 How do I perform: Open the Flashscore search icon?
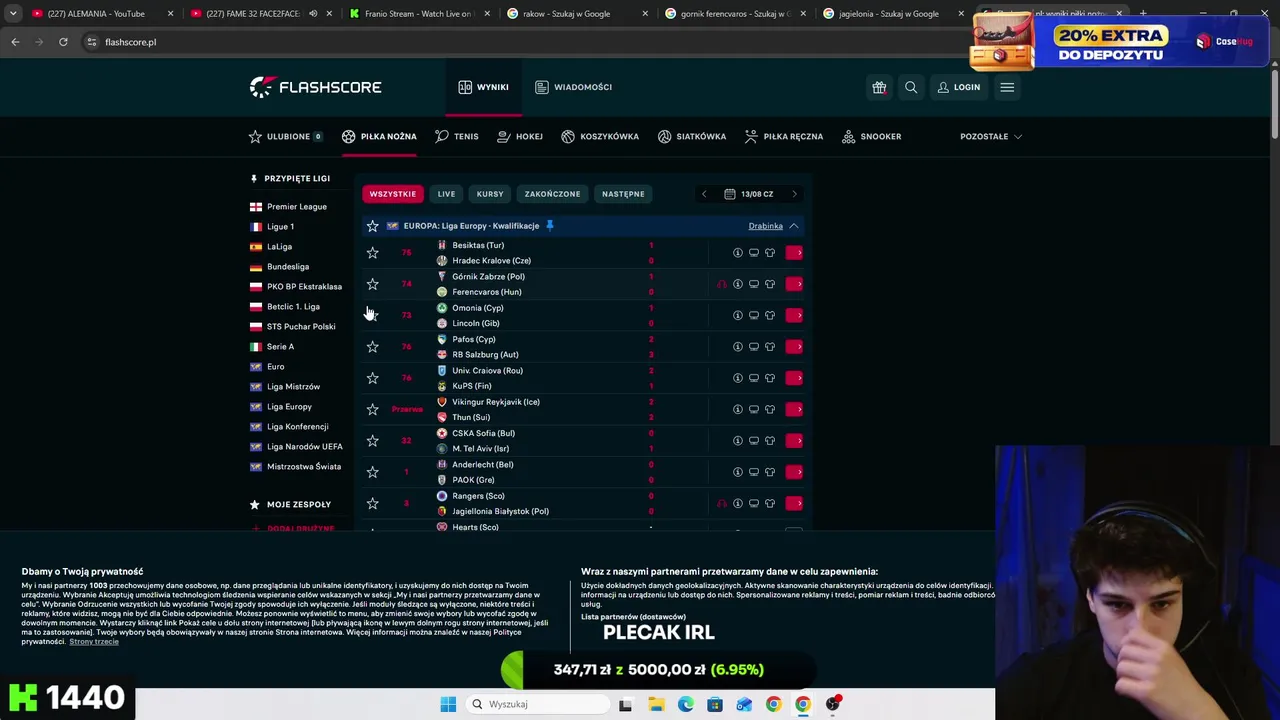pos(911,87)
